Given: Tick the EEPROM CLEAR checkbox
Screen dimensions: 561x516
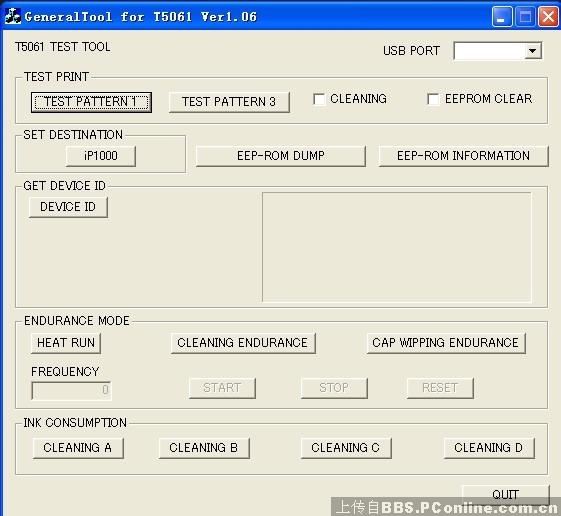Looking at the screenshot, I should [433, 99].
